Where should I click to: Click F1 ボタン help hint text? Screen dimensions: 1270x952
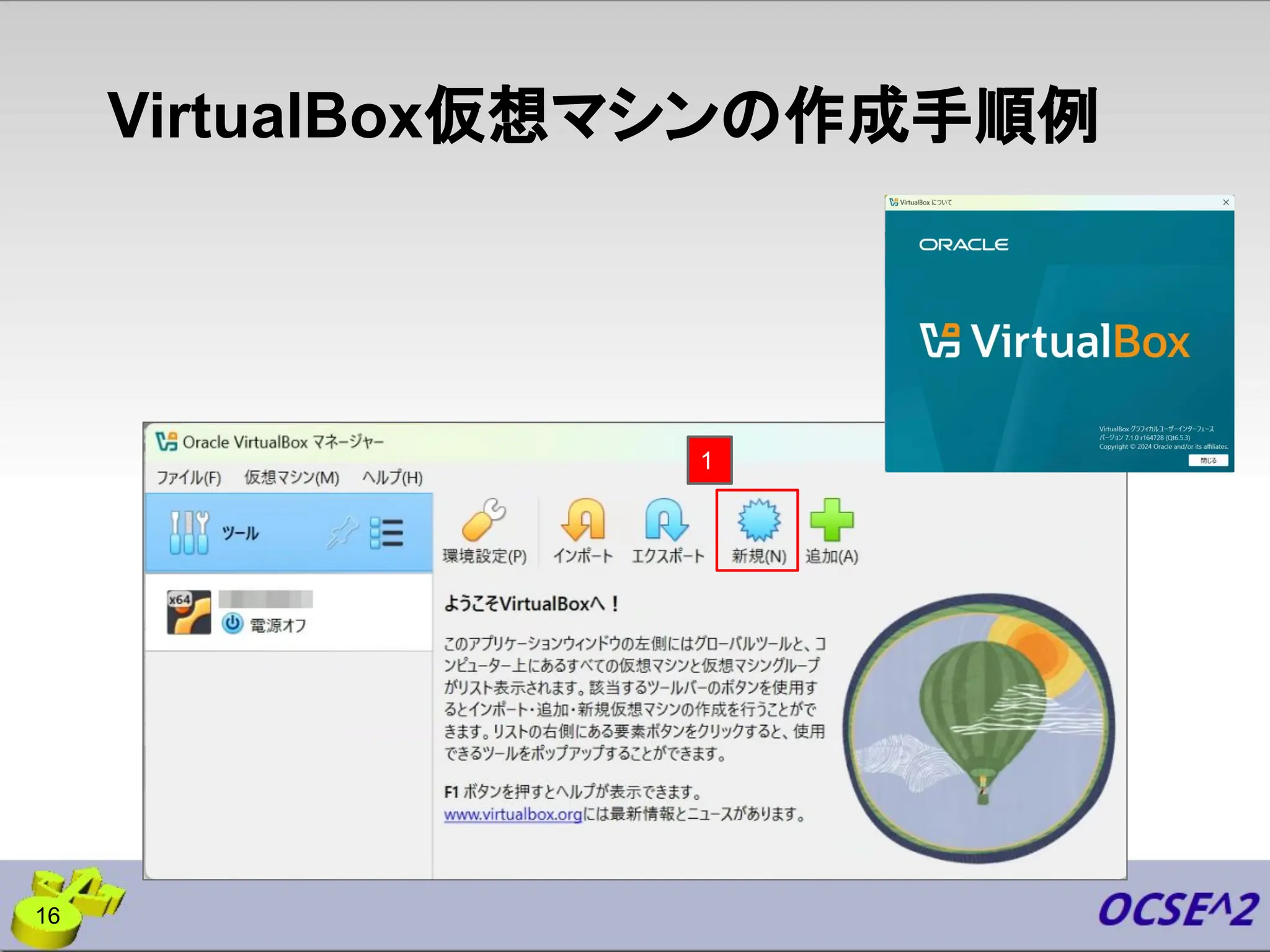click(x=573, y=791)
